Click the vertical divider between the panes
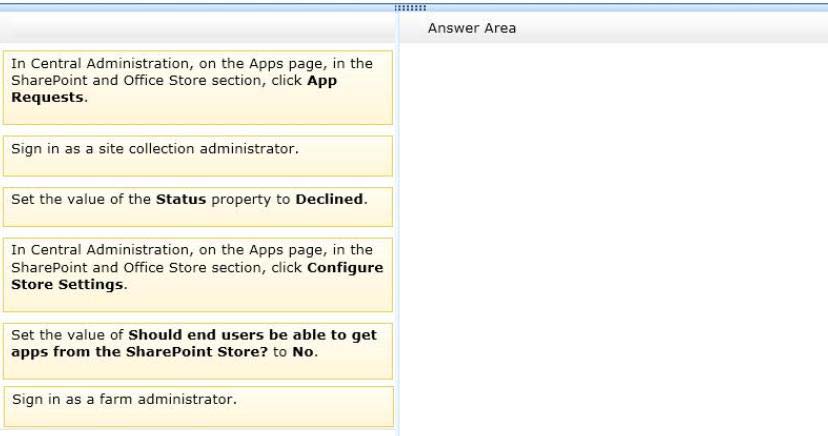 pos(397,224)
